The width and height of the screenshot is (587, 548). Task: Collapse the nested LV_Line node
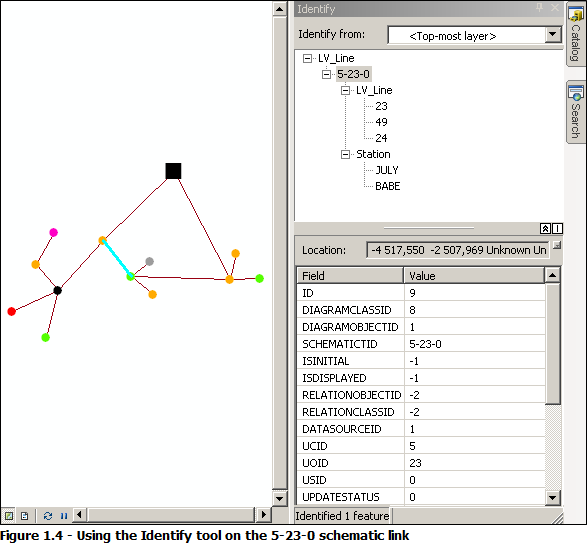pyautogui.click(x=346, y=91)
